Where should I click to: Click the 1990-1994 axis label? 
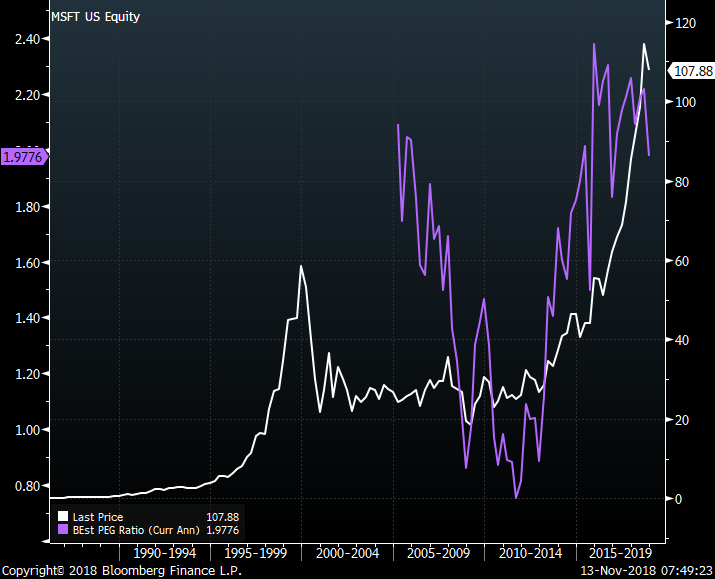point(165,553)
